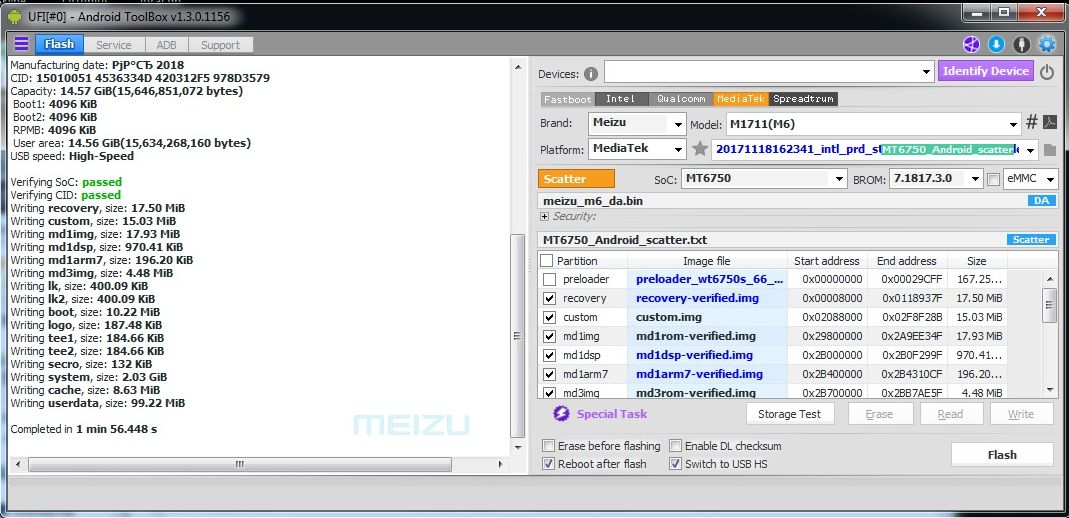Select the Intel mode tab

coord(621,99)
